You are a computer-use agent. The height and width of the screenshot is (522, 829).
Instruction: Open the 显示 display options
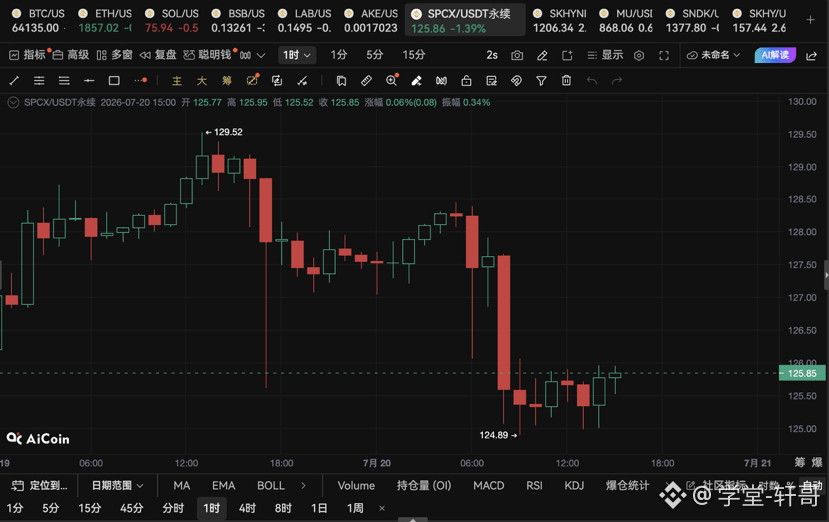(606, 55)
